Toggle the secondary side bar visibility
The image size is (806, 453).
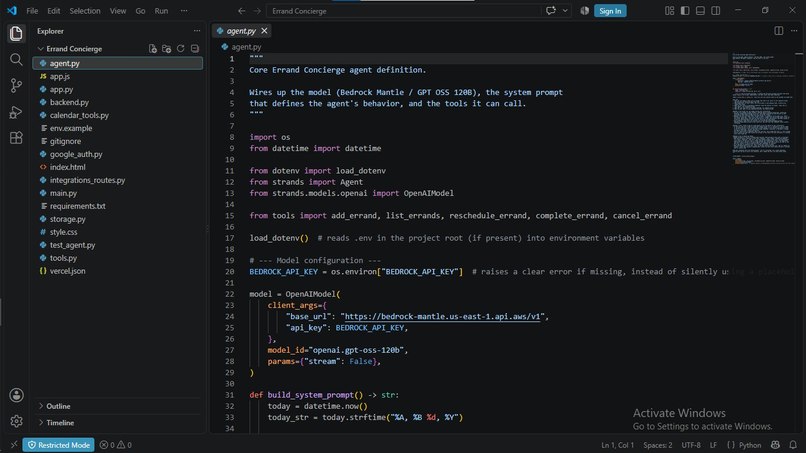[716, 11]
